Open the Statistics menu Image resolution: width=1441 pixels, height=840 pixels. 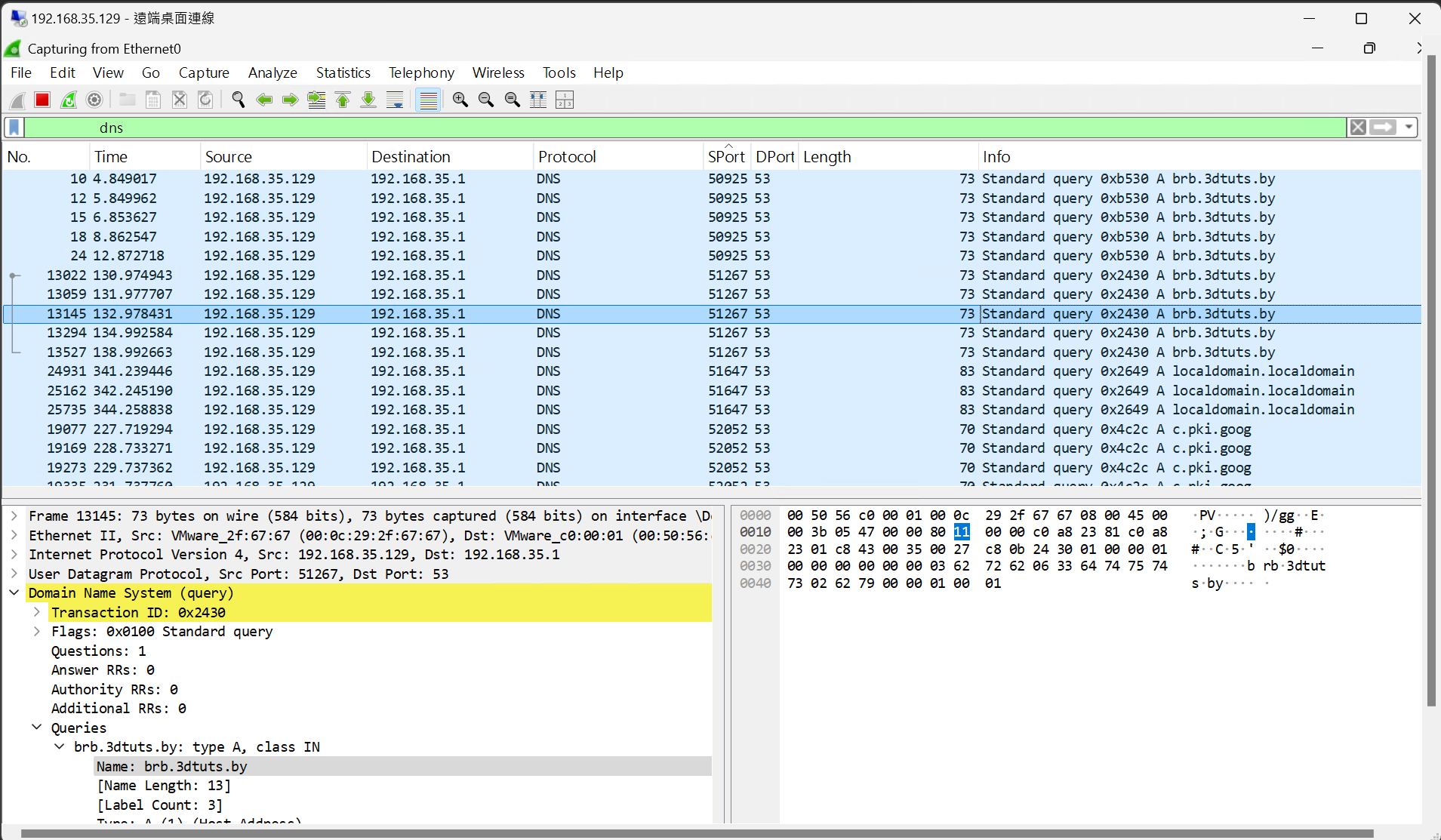point(343,72)
